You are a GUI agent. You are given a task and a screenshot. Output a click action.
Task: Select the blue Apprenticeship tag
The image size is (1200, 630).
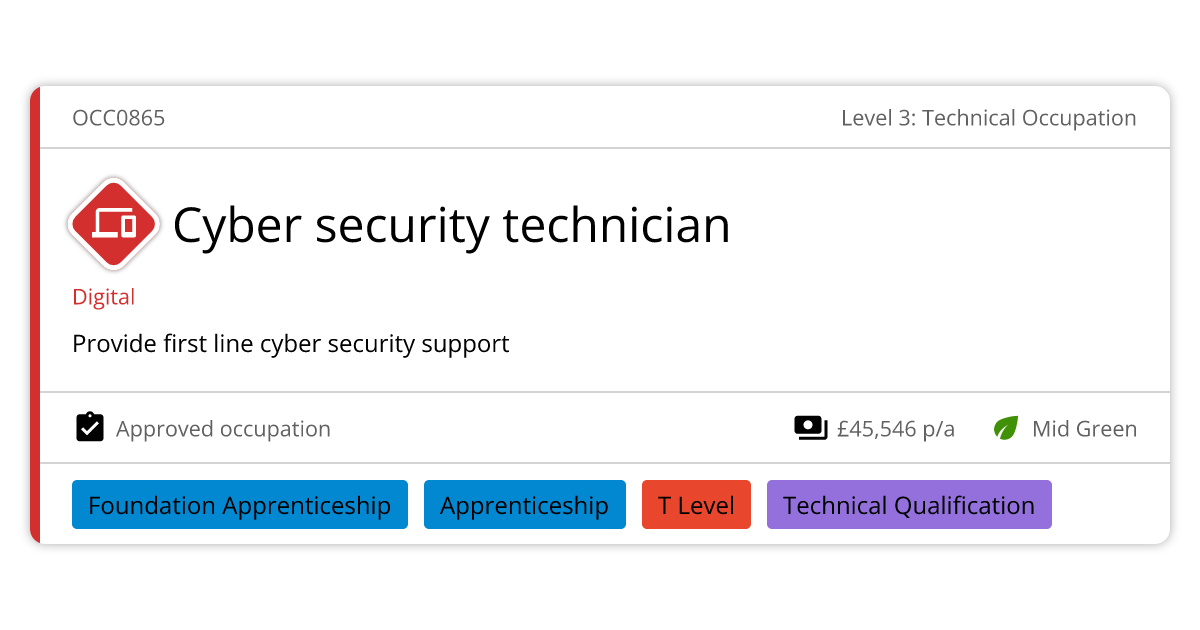tap(524, 505)
